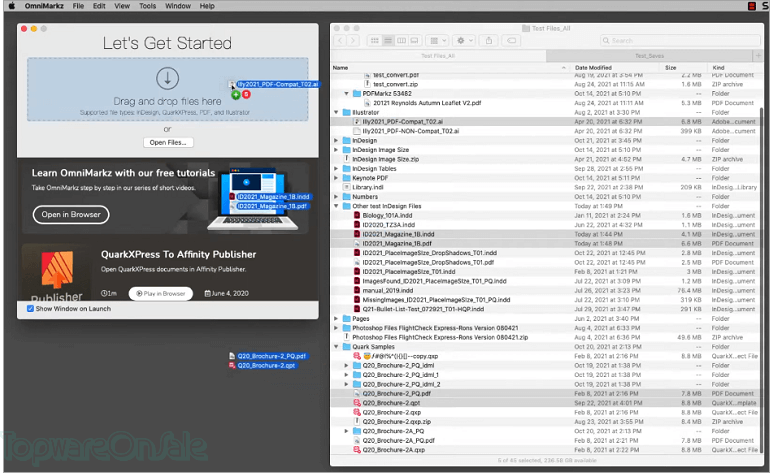Open the Finder group-by dropdown
770x473 pixels.
pos(437,41)
